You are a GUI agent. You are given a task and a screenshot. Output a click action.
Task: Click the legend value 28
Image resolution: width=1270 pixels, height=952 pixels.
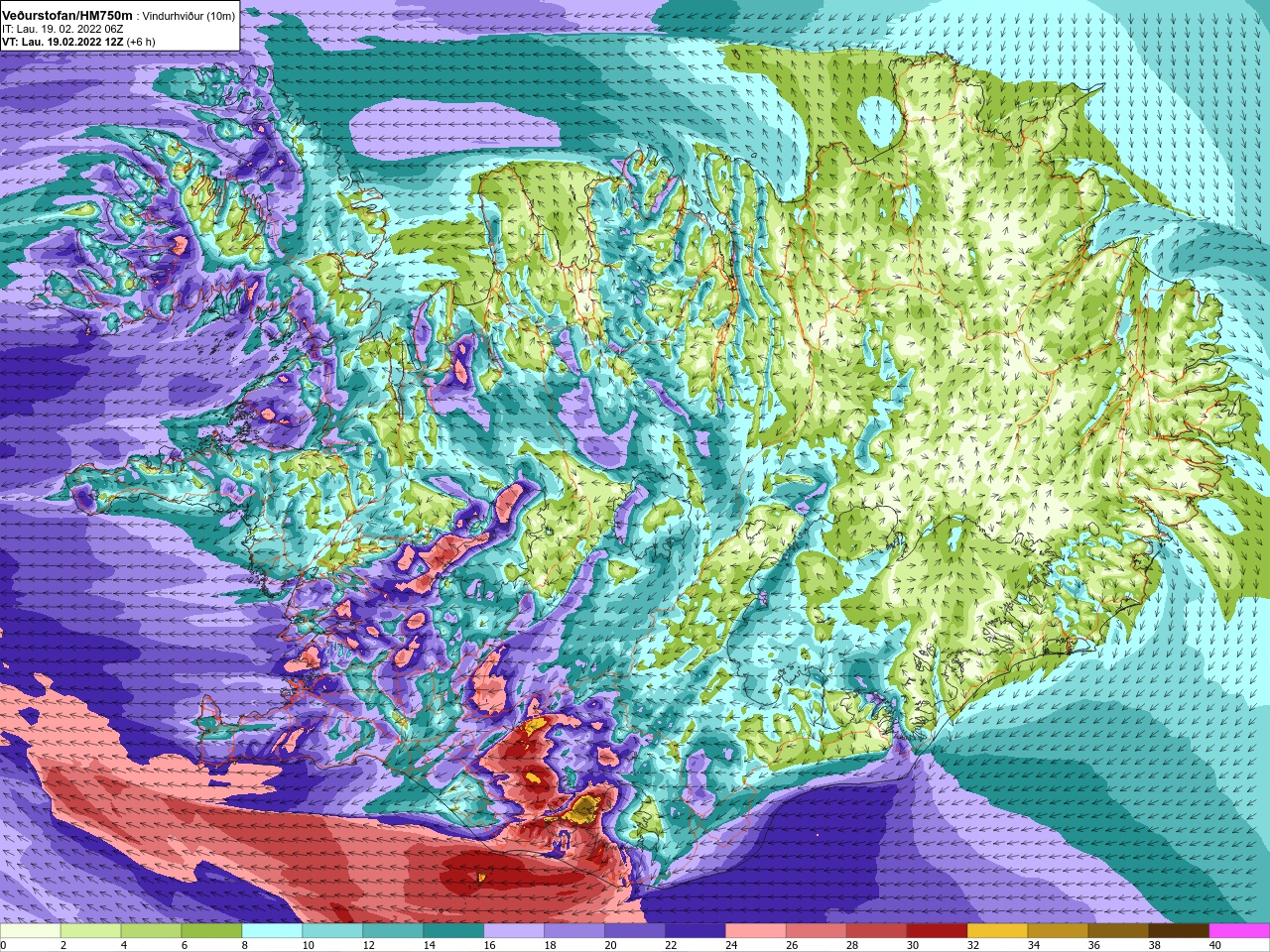852,945
